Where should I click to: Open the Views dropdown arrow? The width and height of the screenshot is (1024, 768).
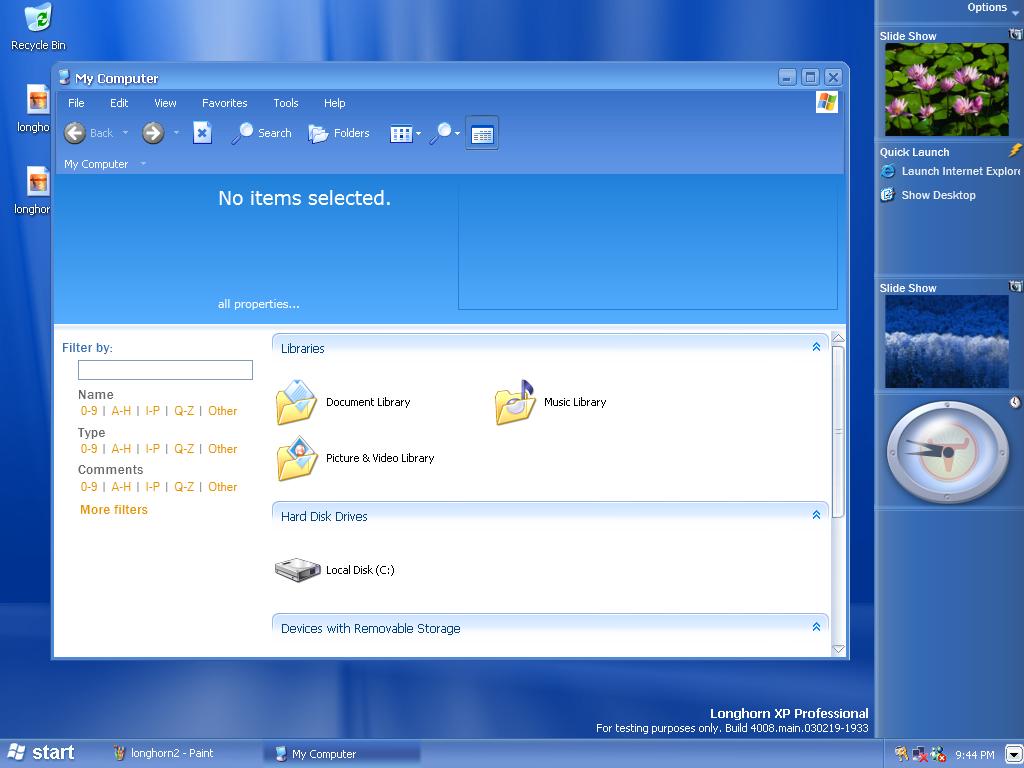click(419, 134)
